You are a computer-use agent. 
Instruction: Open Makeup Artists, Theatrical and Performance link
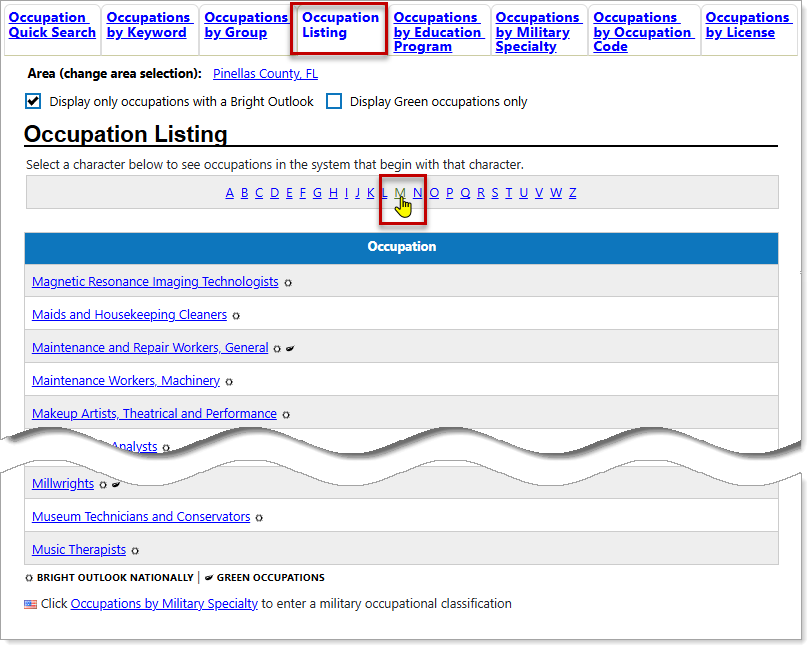[x=154, y=414]
